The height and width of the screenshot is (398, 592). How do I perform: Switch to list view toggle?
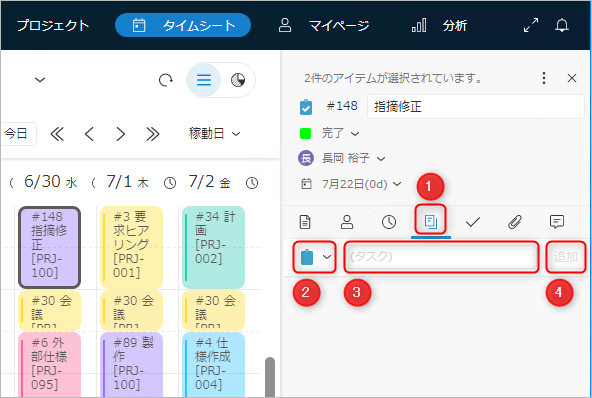coord(204,80)
